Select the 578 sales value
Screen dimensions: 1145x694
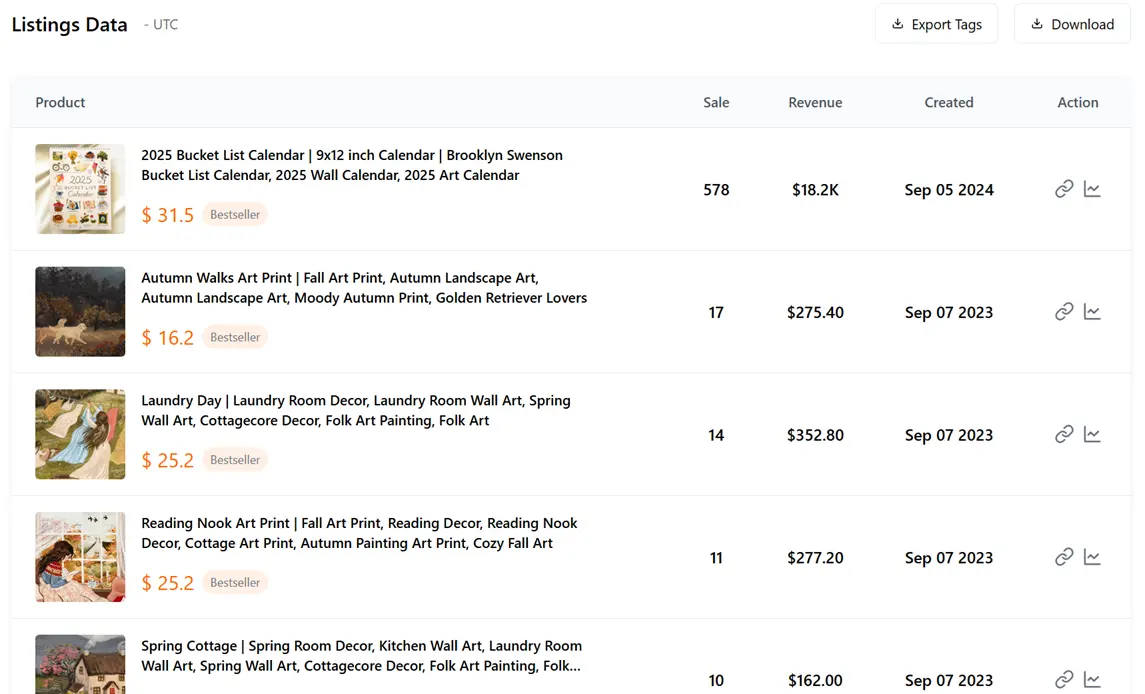[x=716, y=190]
